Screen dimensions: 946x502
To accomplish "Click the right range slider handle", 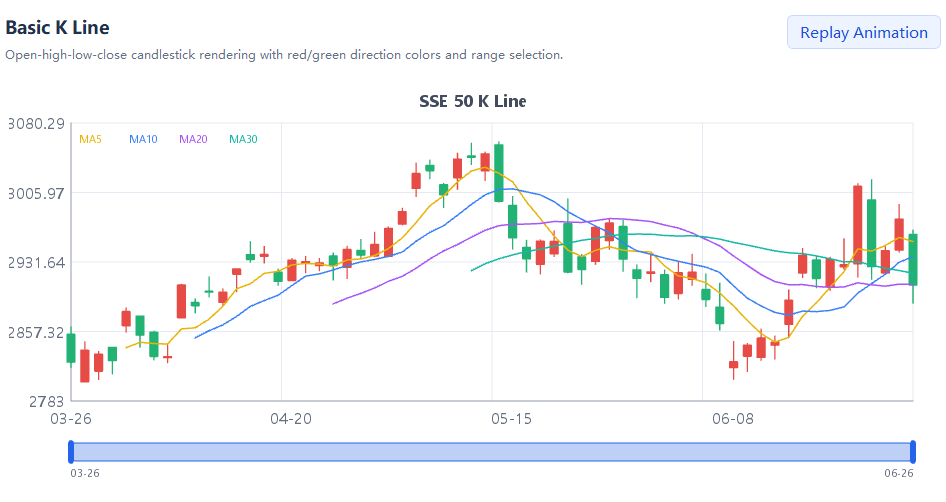I will [x=913, y=452].
